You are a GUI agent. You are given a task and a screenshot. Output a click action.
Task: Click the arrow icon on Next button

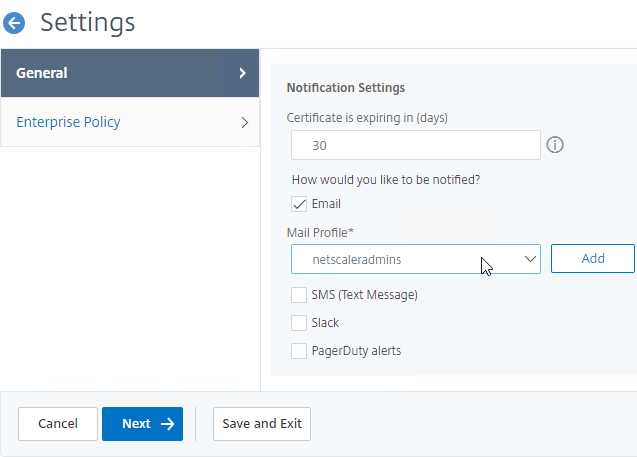pos(167,424)
